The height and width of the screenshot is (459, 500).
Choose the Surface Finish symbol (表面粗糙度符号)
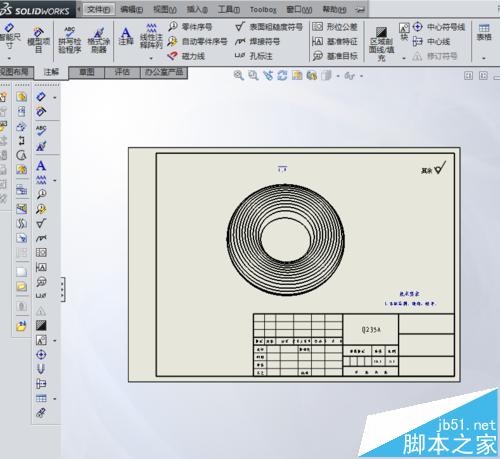point(269,27)
